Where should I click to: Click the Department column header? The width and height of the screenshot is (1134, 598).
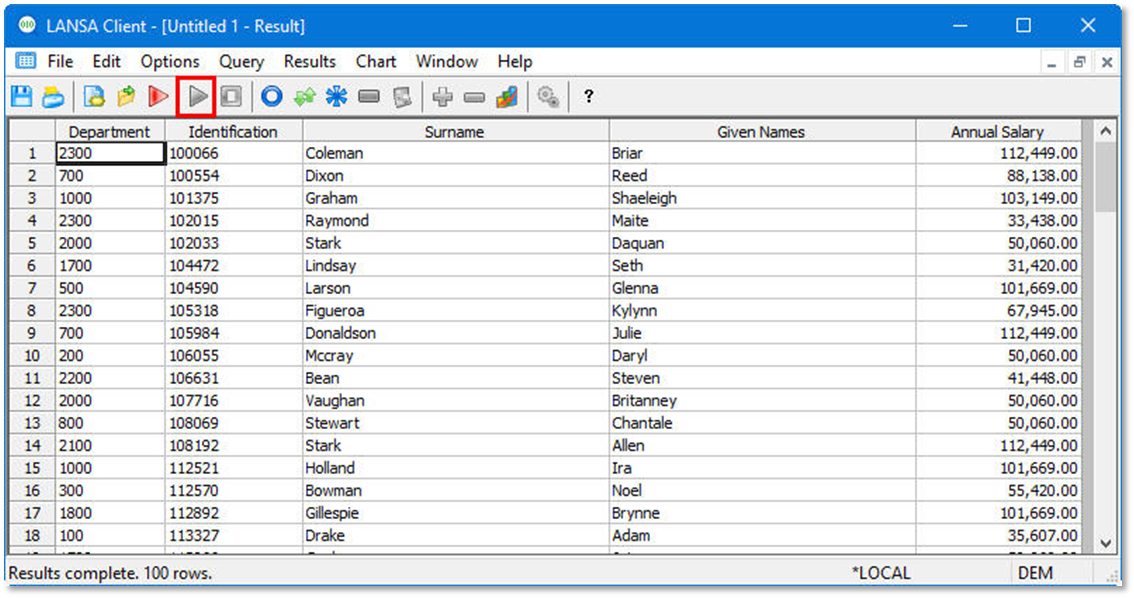tap(110, 132)
